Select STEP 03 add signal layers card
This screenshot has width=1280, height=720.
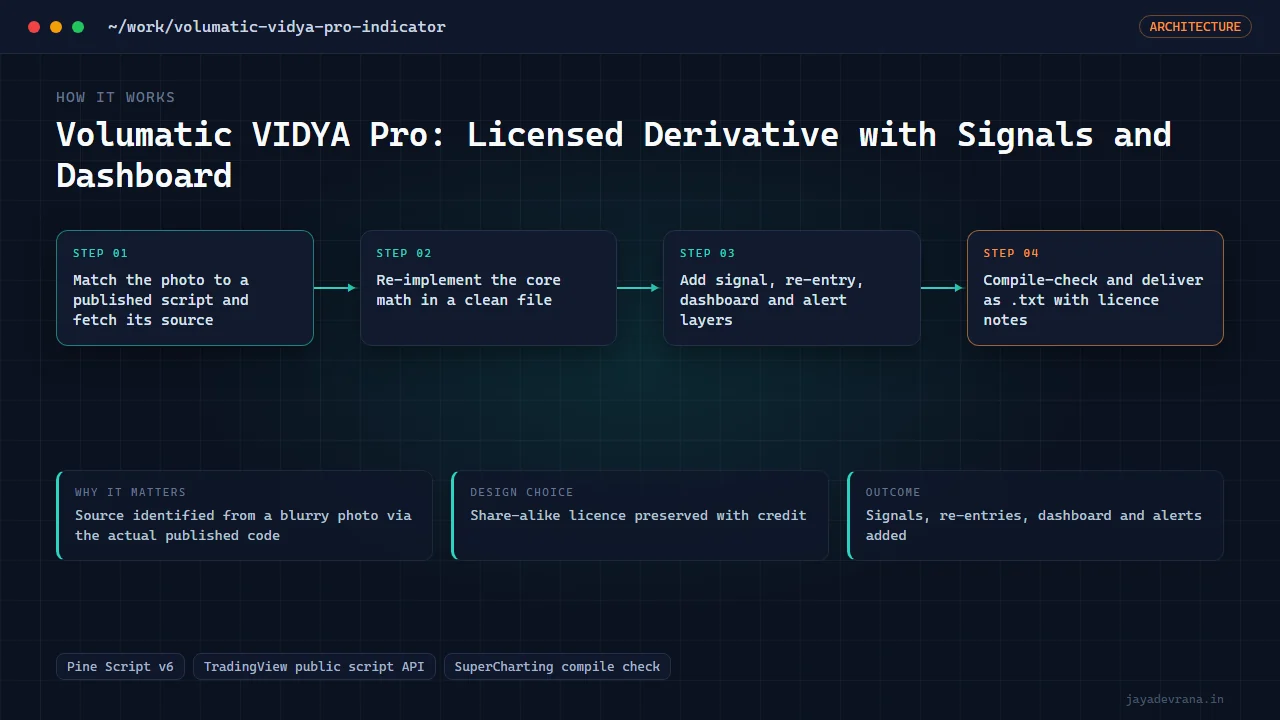[792, 288]
